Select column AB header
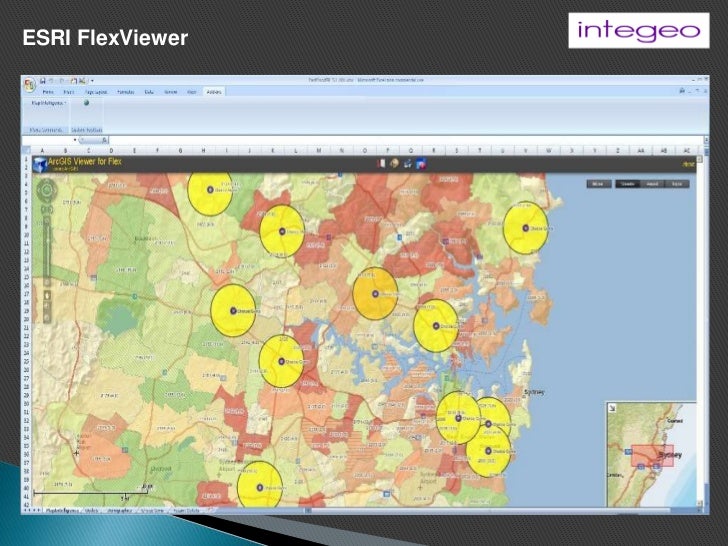 pyautogui.click(x=664, y=150)
